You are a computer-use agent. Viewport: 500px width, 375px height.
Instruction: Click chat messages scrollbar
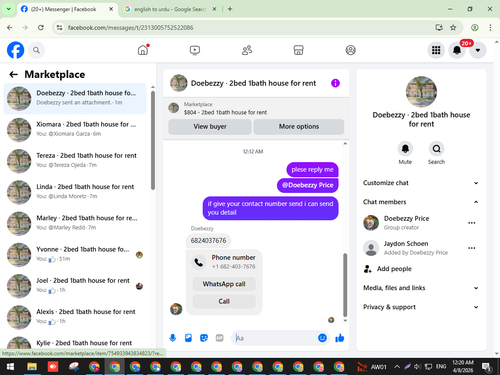pyautogui.click(x=345, y=285)
